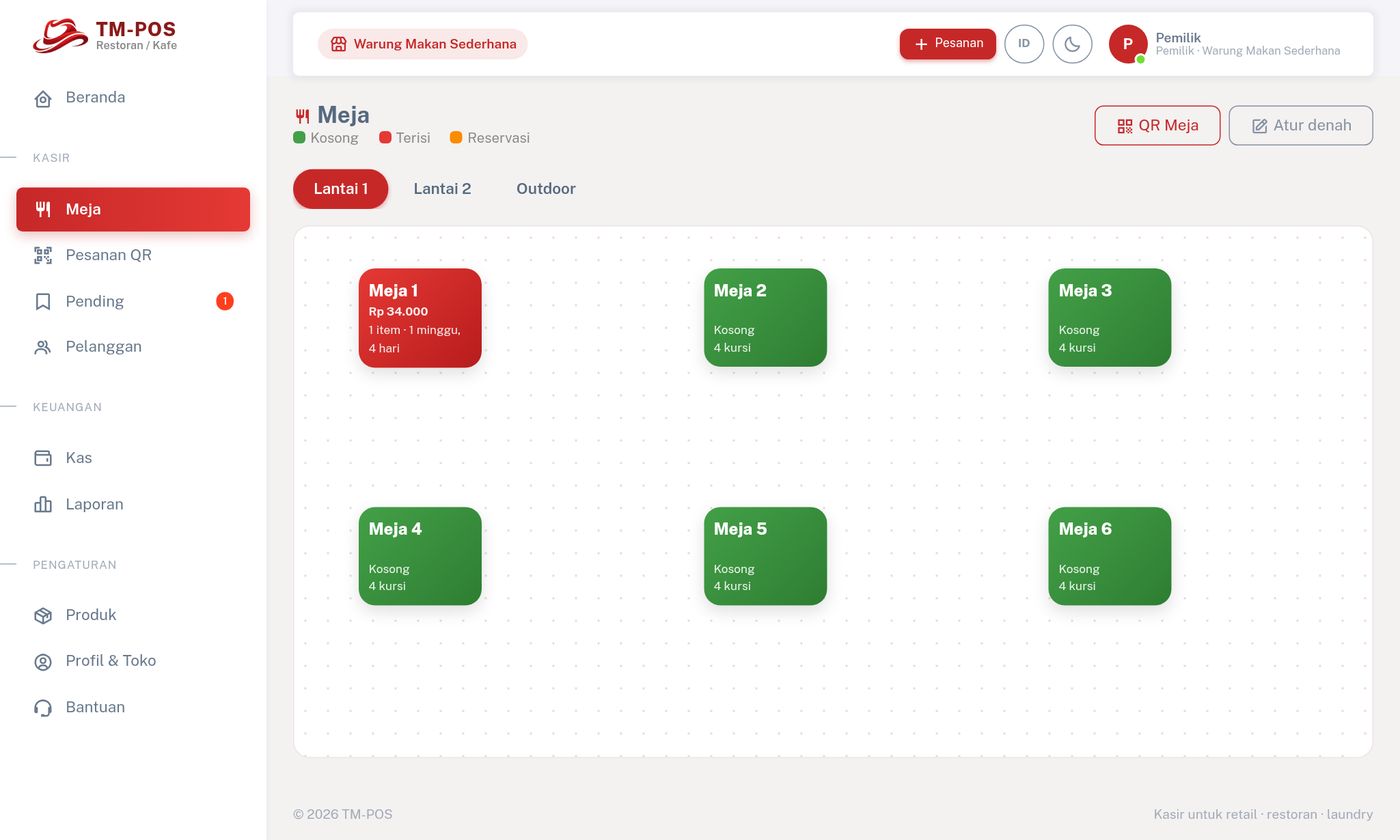The height and width of the screenshot is (840, 1400).
Task: Open Laporan in the sidebar
Action: point(133,504)
